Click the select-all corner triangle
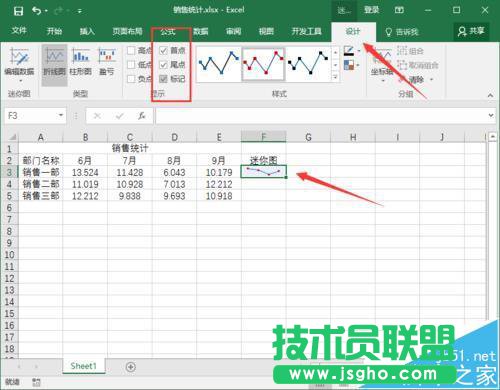This screenshot has width=500, height=390. point(12,137)
